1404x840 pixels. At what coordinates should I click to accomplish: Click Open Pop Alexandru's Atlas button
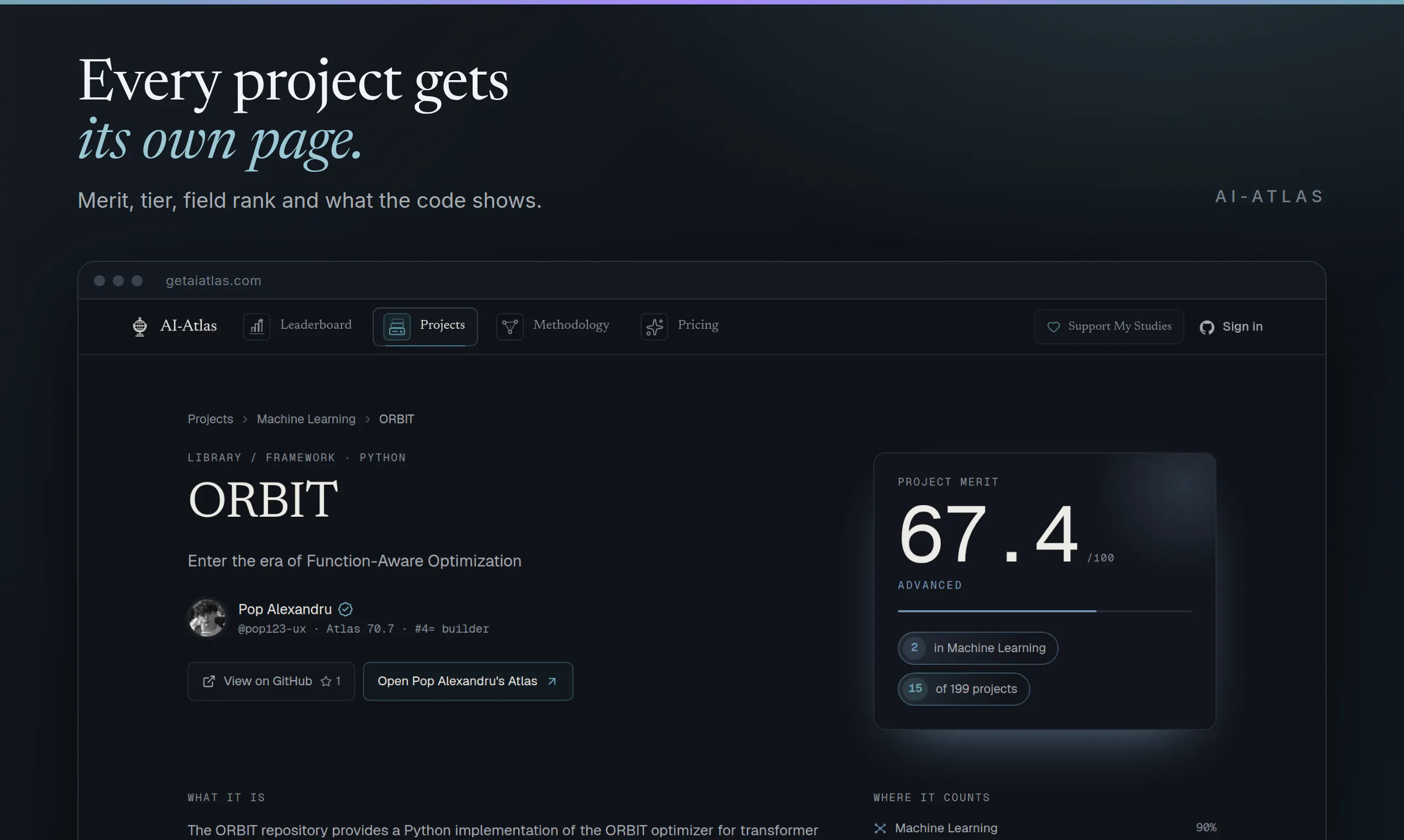468,681
